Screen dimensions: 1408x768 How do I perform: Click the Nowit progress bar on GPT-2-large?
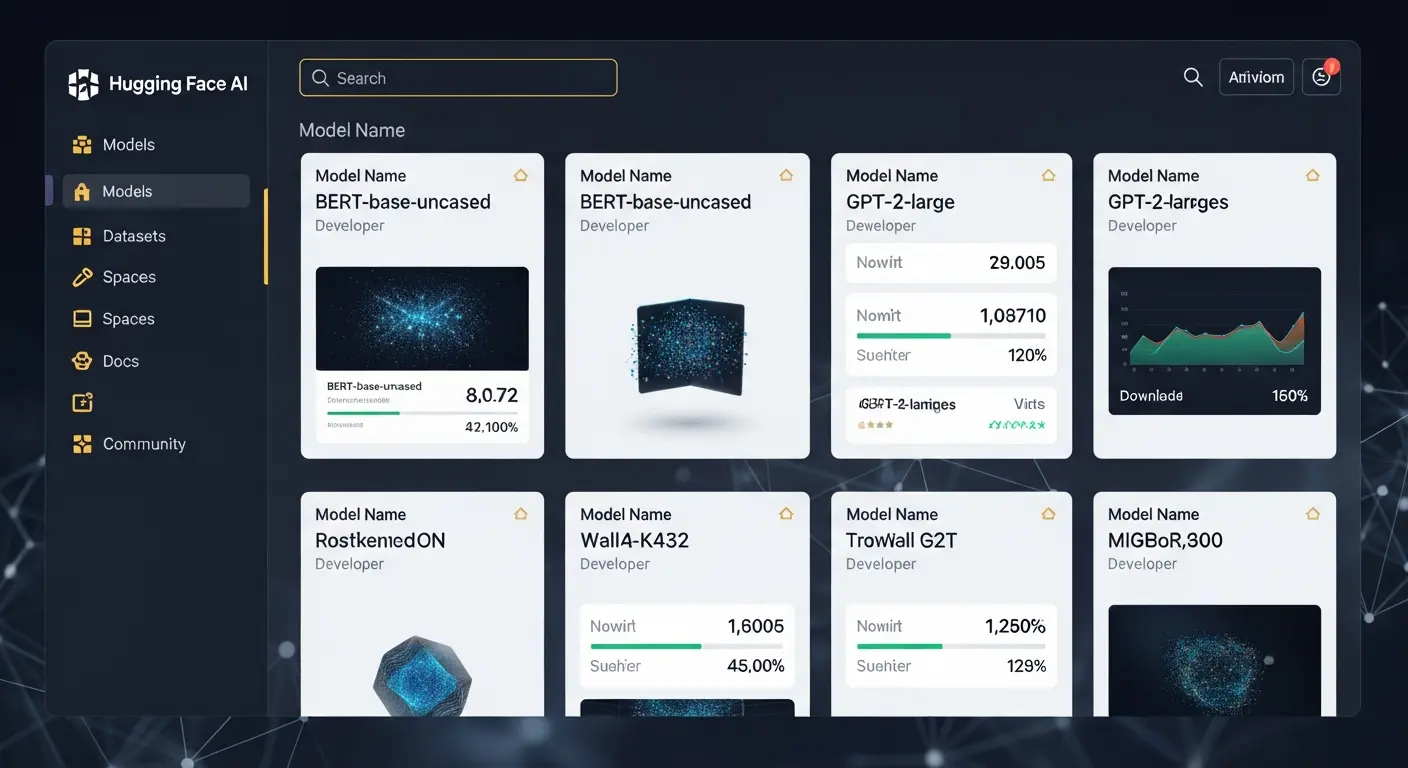point(950,333)
